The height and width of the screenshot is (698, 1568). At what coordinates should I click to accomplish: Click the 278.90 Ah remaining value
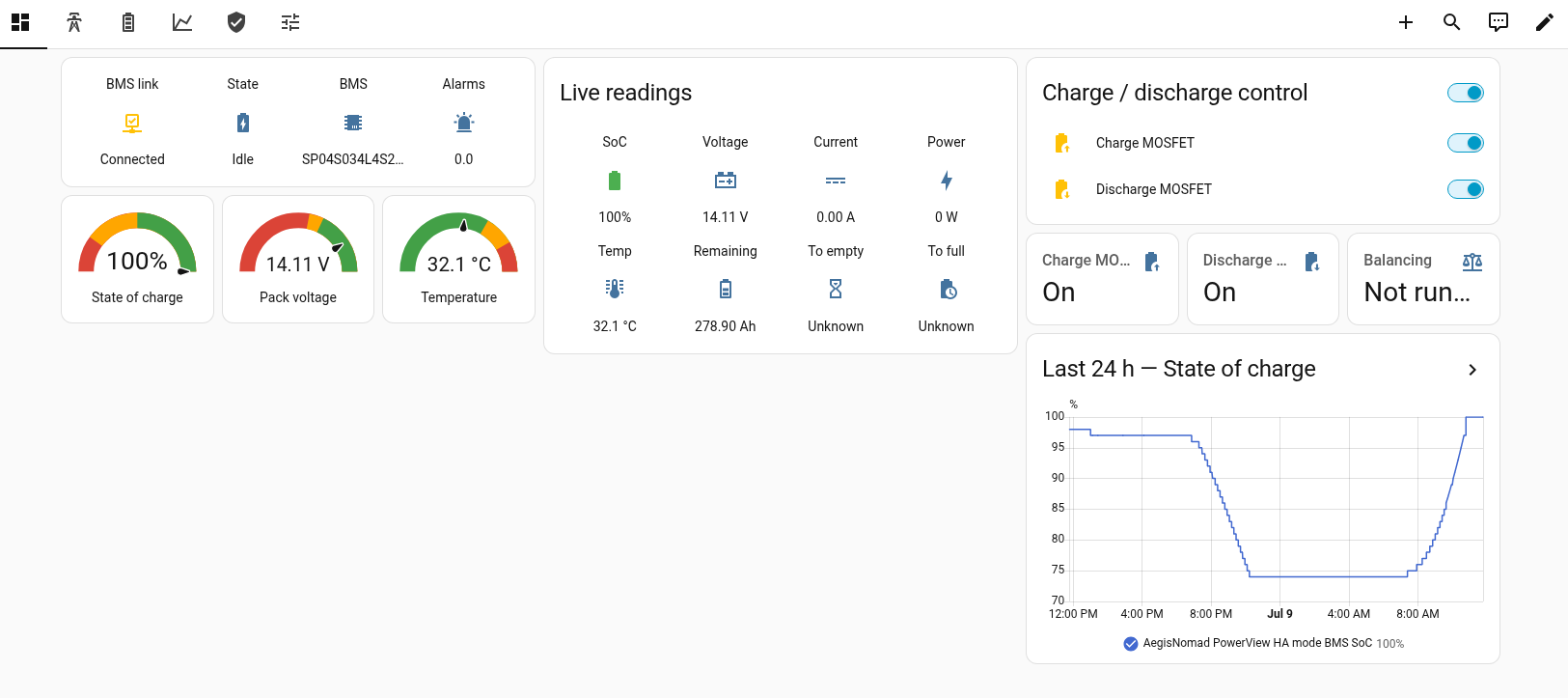(x=726, y=326)
